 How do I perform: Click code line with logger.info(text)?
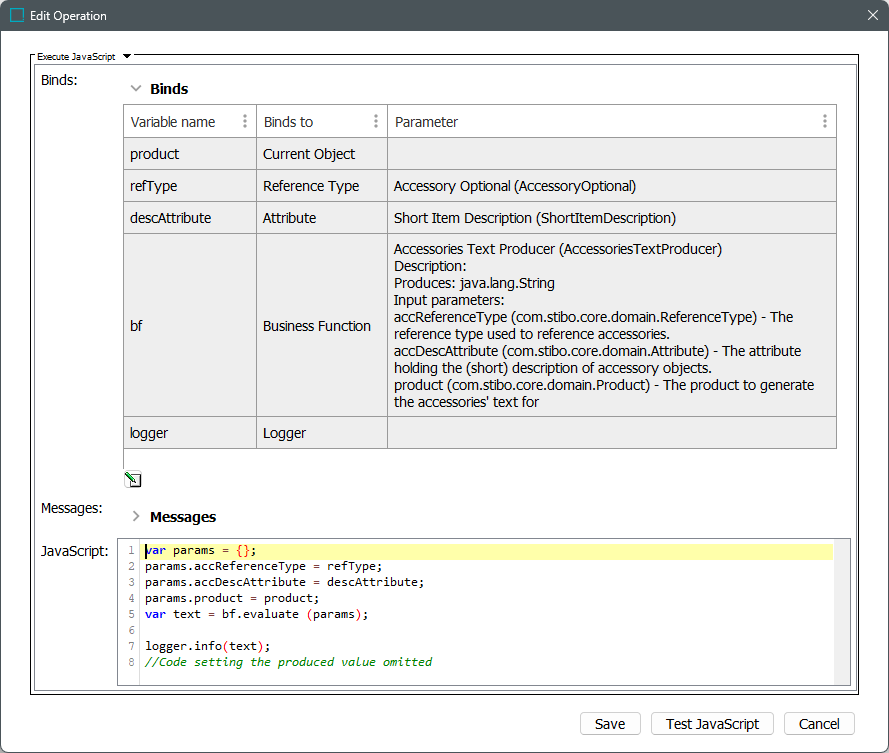point(207,646)
